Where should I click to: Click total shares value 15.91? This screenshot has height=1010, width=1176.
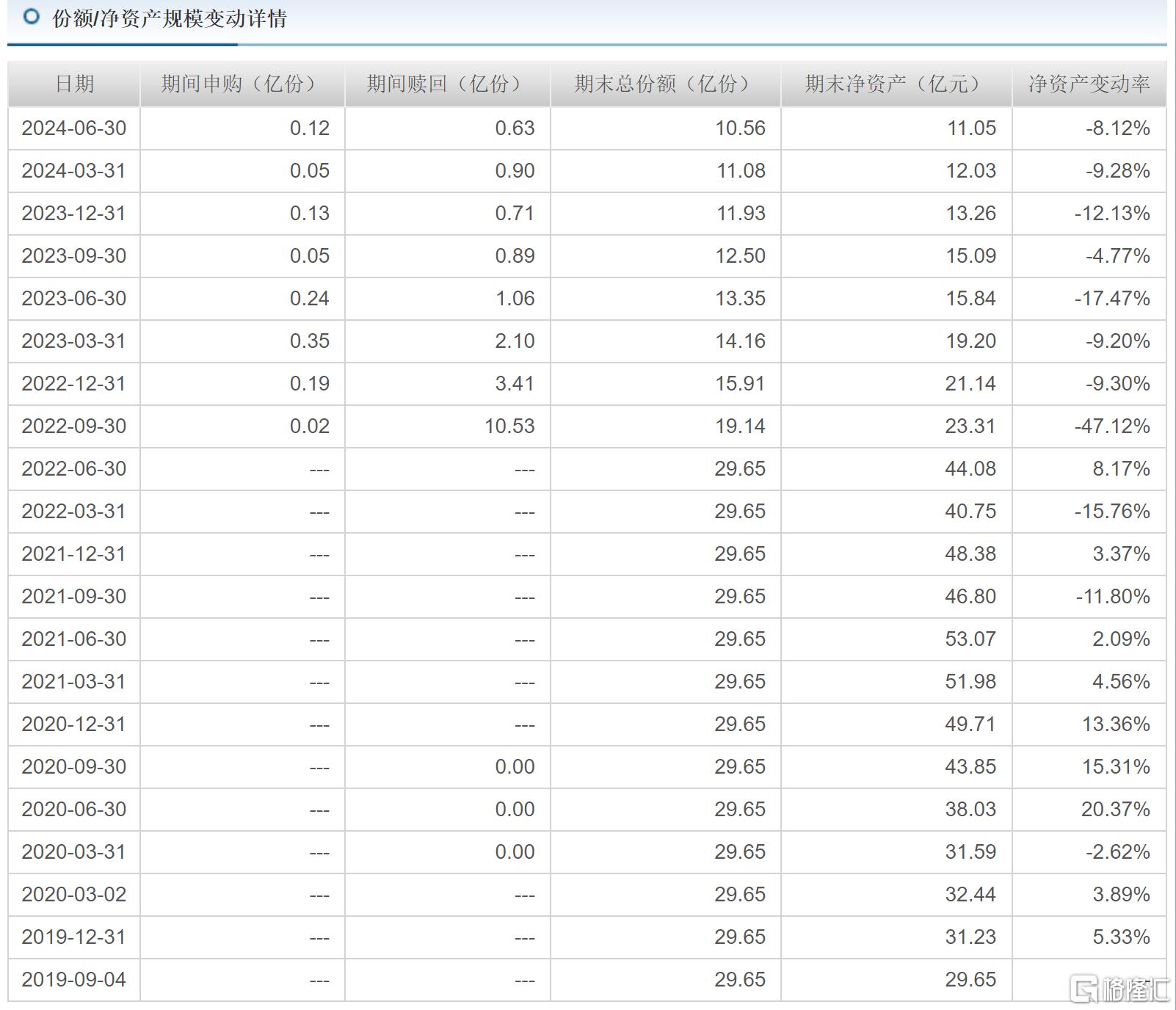741,384
